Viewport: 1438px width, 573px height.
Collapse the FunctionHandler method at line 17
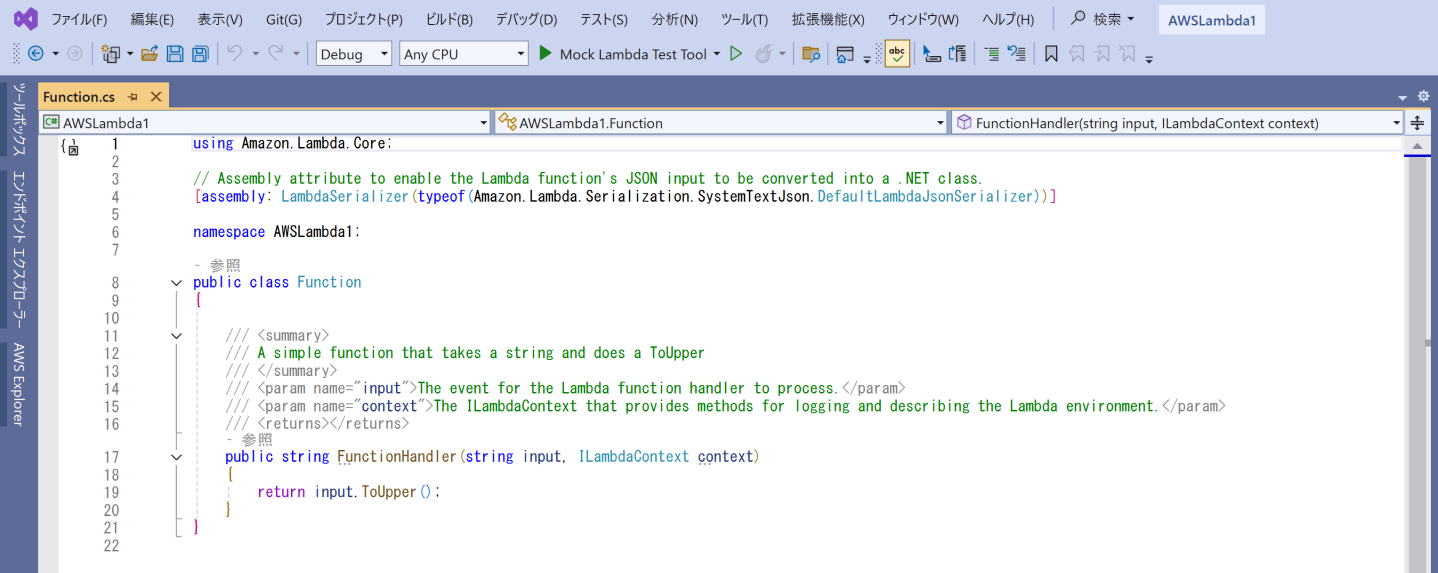(x=177, y=457)
